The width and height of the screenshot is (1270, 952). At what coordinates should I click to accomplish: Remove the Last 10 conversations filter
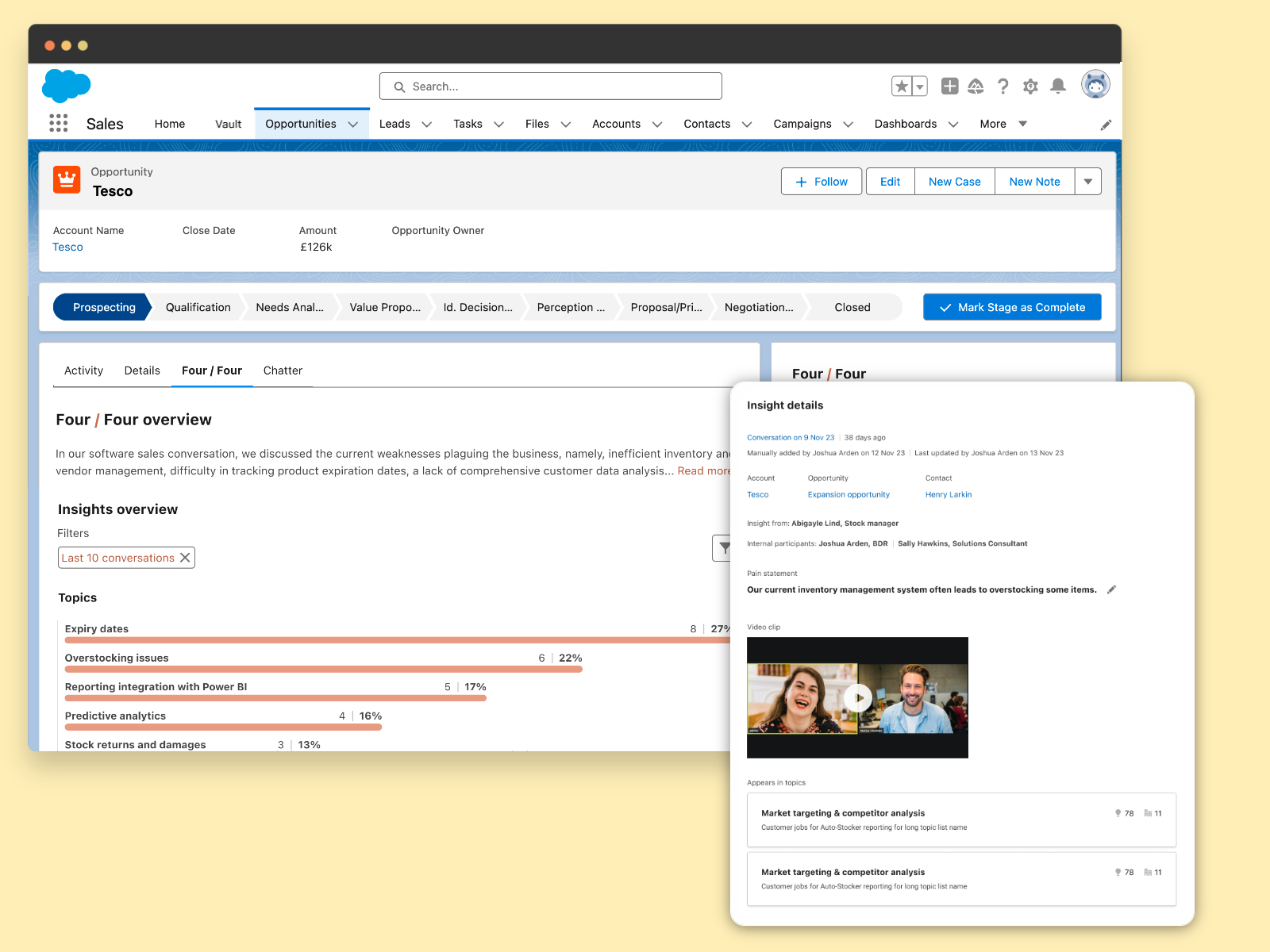185,558
